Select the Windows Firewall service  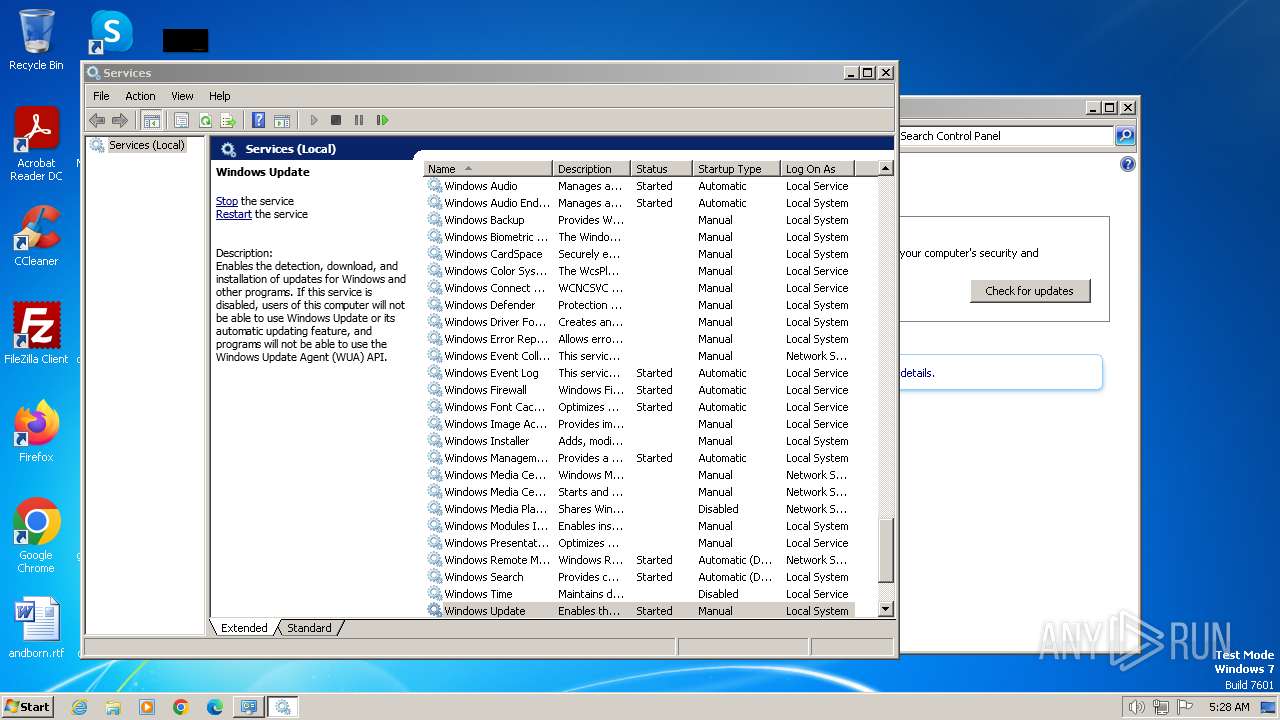(640, 390)
